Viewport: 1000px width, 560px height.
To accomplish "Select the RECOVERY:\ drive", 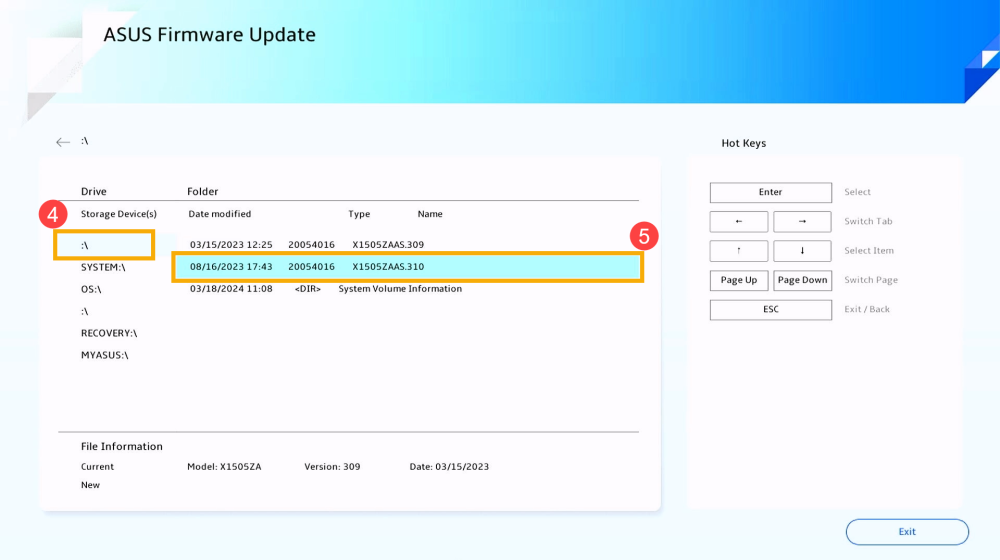I will pos(109,333).
